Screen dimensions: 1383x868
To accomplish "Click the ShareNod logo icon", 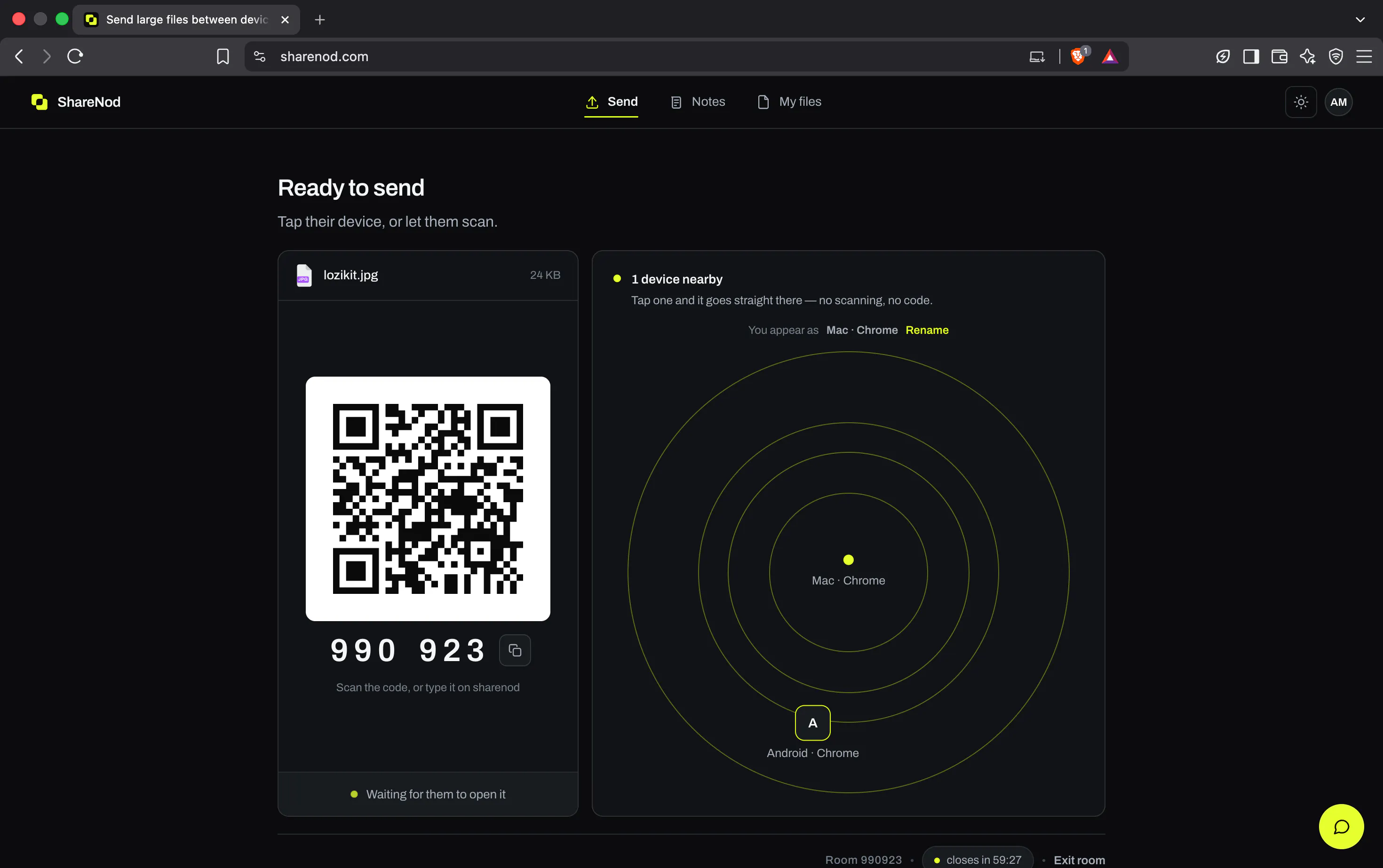I will coord(39,102).
